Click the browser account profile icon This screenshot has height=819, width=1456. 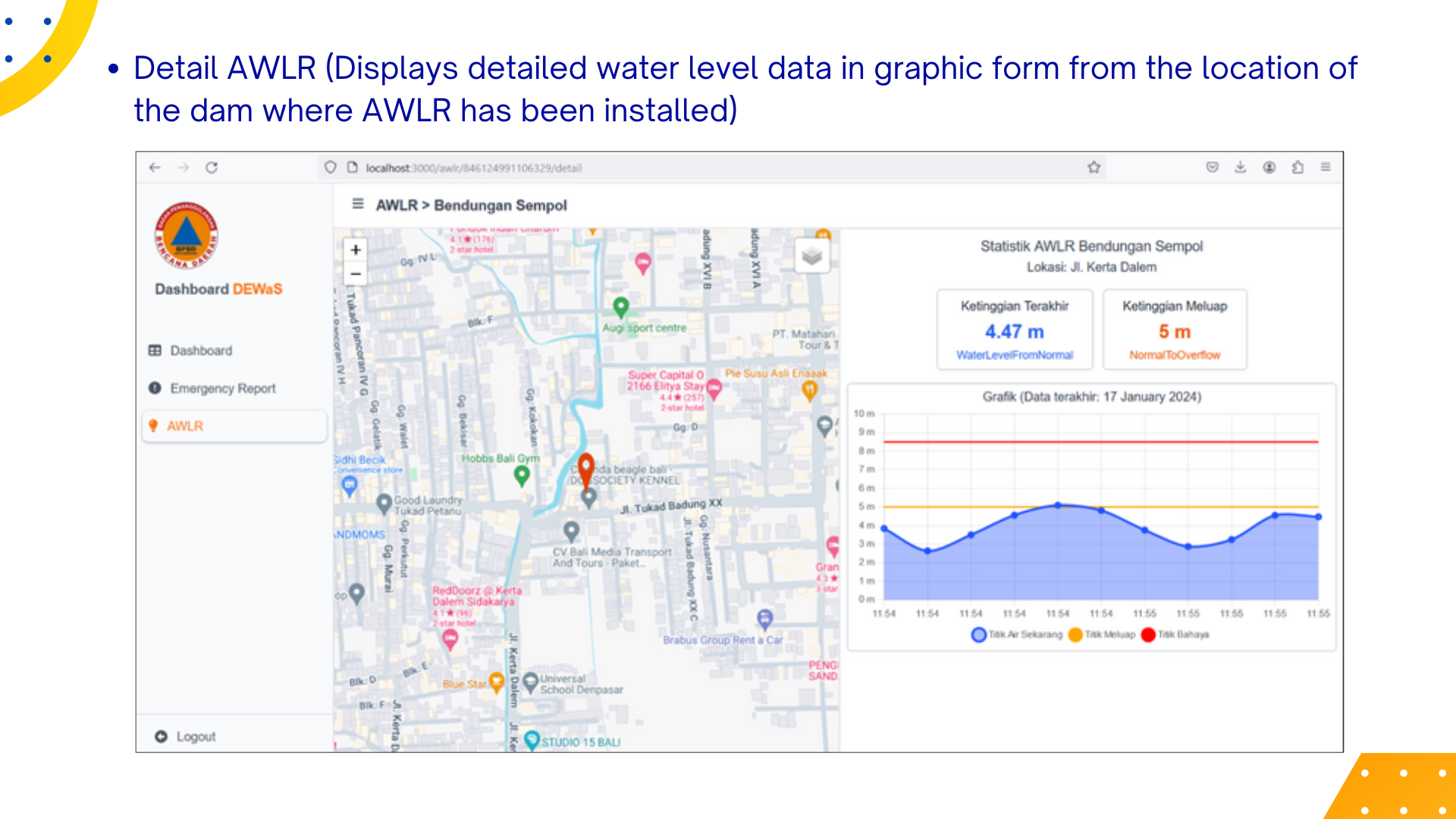(1269, 168)
